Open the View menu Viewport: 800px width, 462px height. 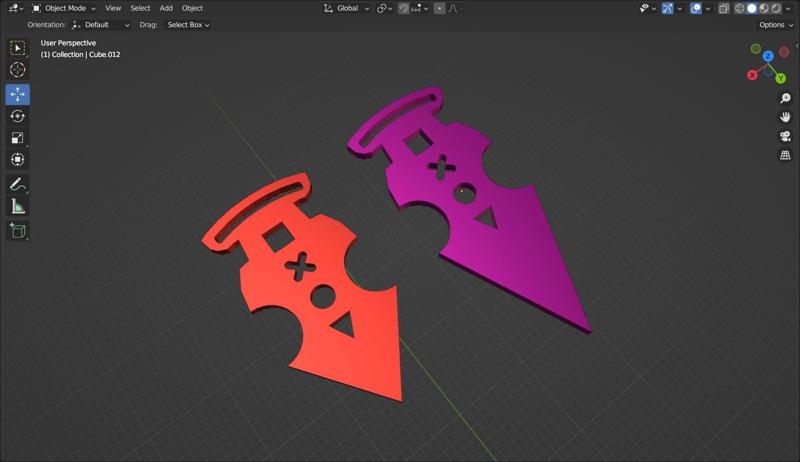(x=113, y=8)
